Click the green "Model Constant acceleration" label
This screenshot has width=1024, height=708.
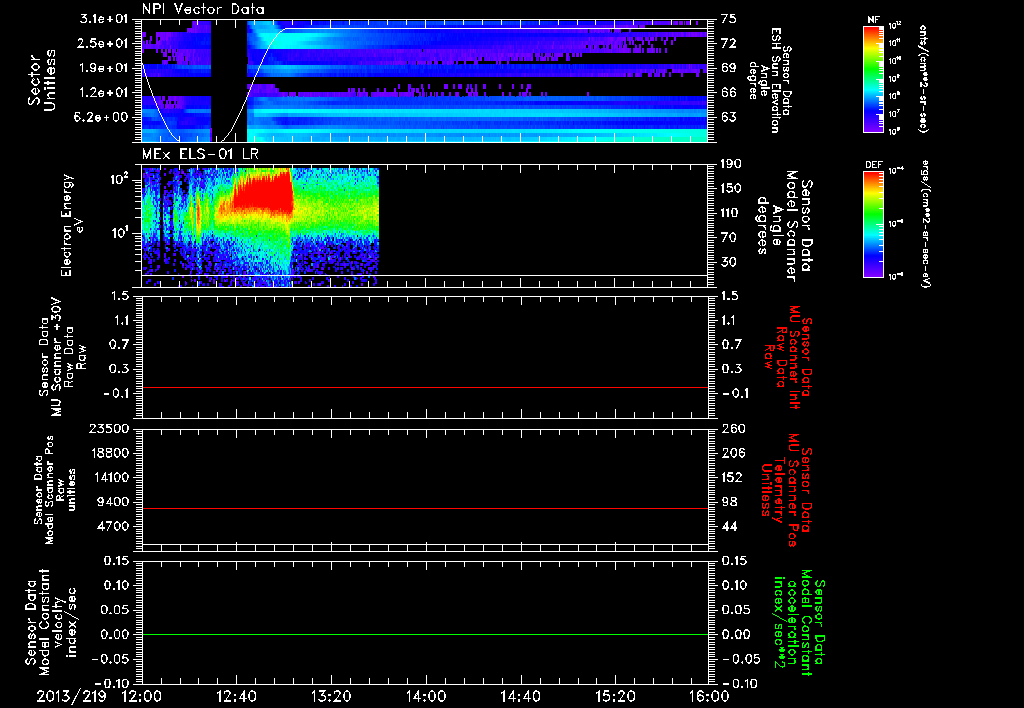tap(798, 622)
